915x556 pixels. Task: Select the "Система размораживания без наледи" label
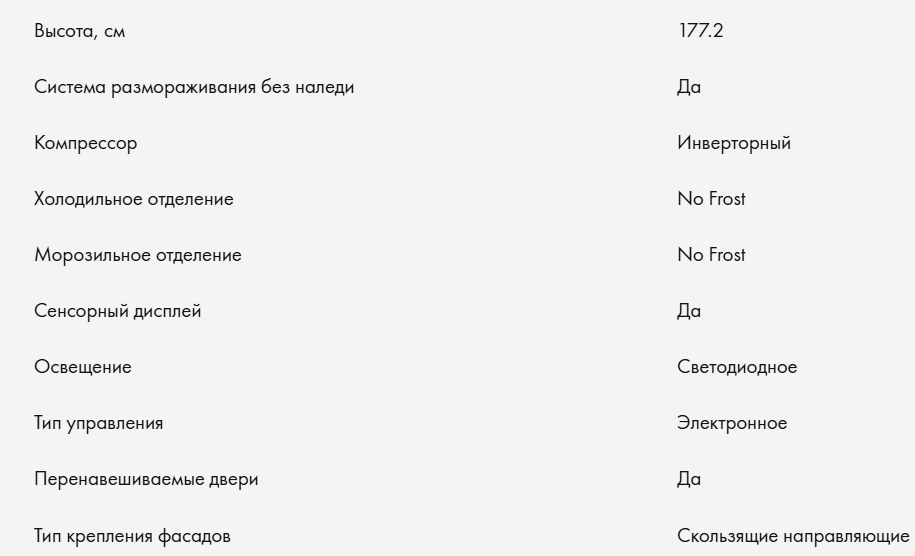click(x=194, y=87)
